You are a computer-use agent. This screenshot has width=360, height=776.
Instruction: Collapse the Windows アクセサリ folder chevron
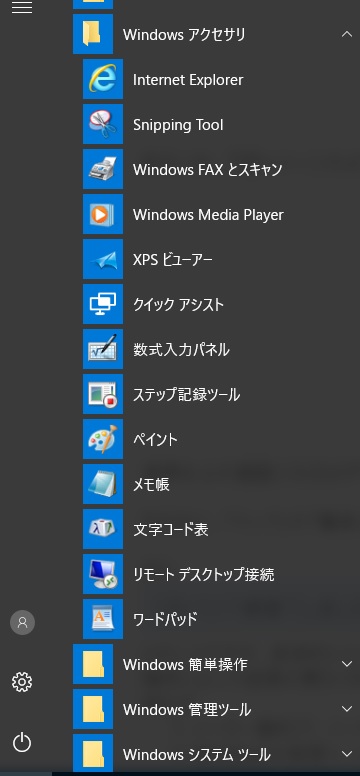pyautogui.click(x=347, y=34)
